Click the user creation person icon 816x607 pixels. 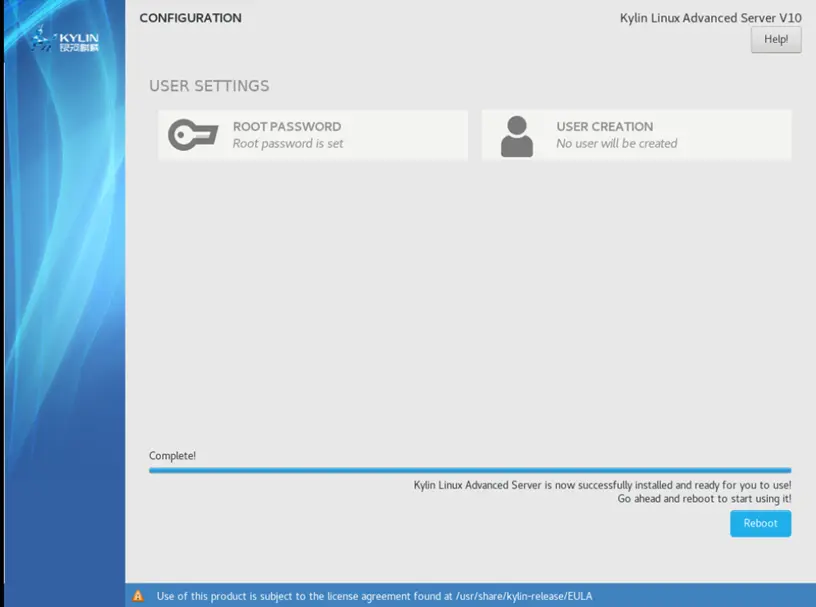point(517,136)
